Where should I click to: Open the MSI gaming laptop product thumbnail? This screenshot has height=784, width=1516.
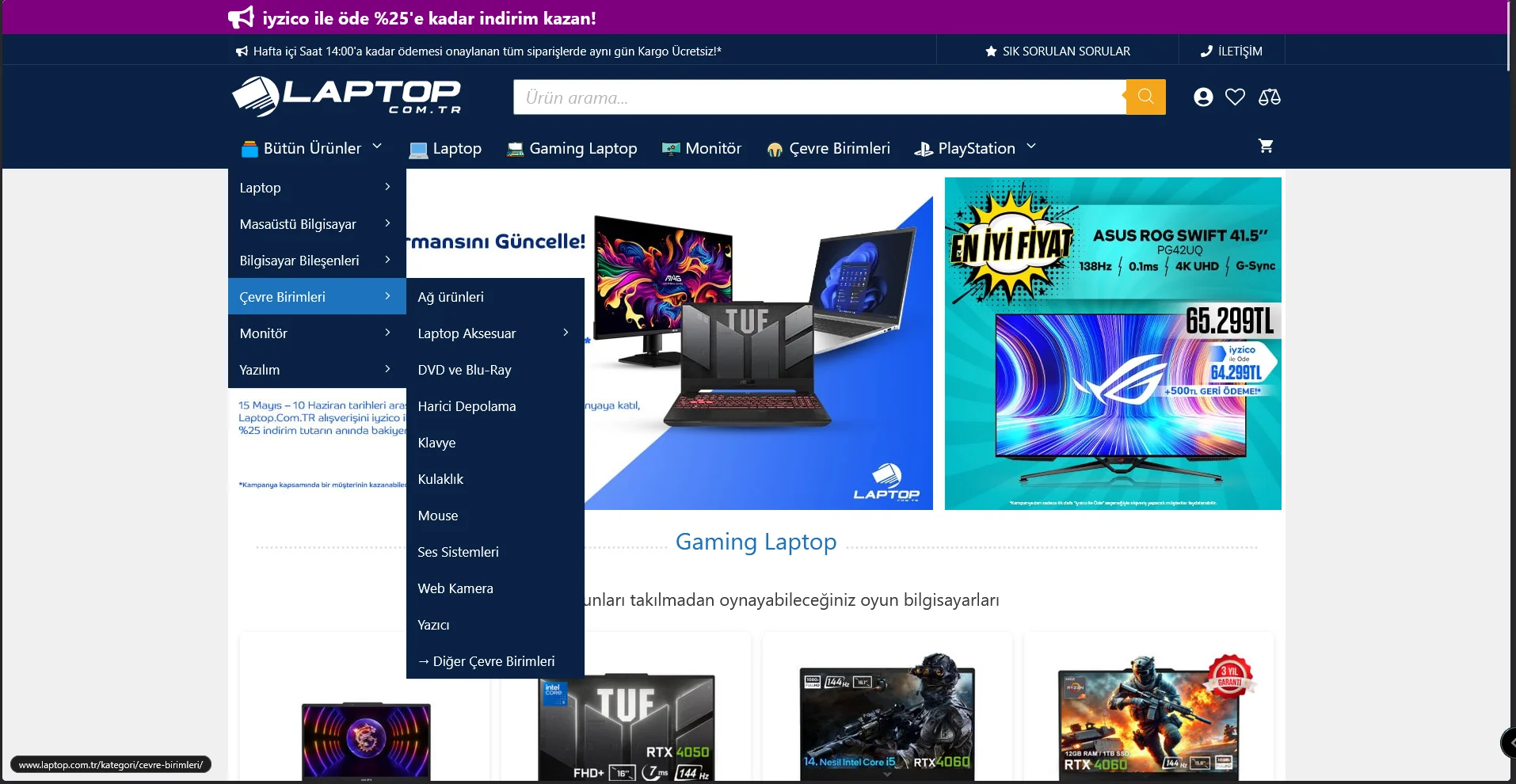[x=366, y=741]
